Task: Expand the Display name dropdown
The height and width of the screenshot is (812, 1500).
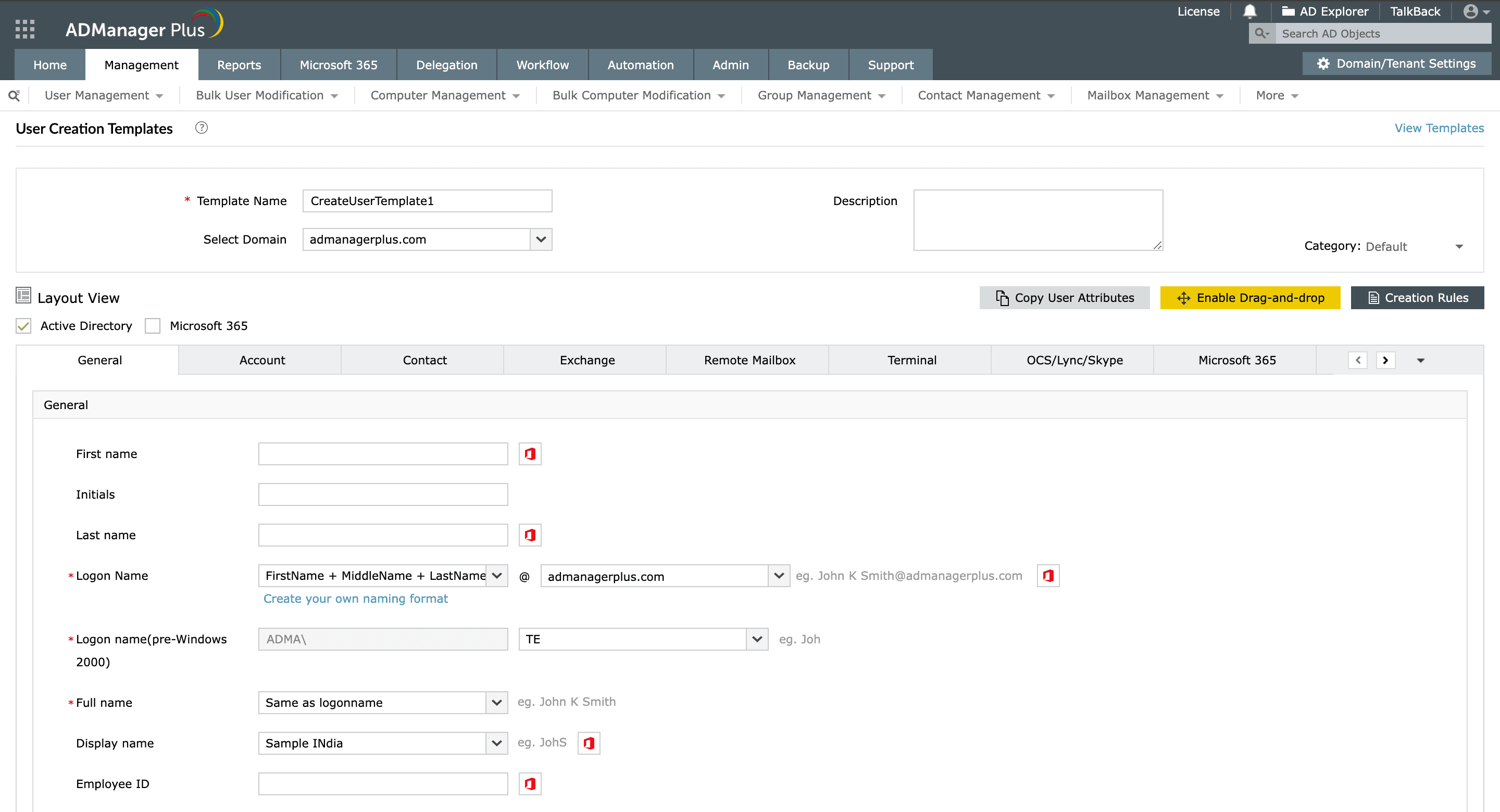Action: [x=497, y=743]
